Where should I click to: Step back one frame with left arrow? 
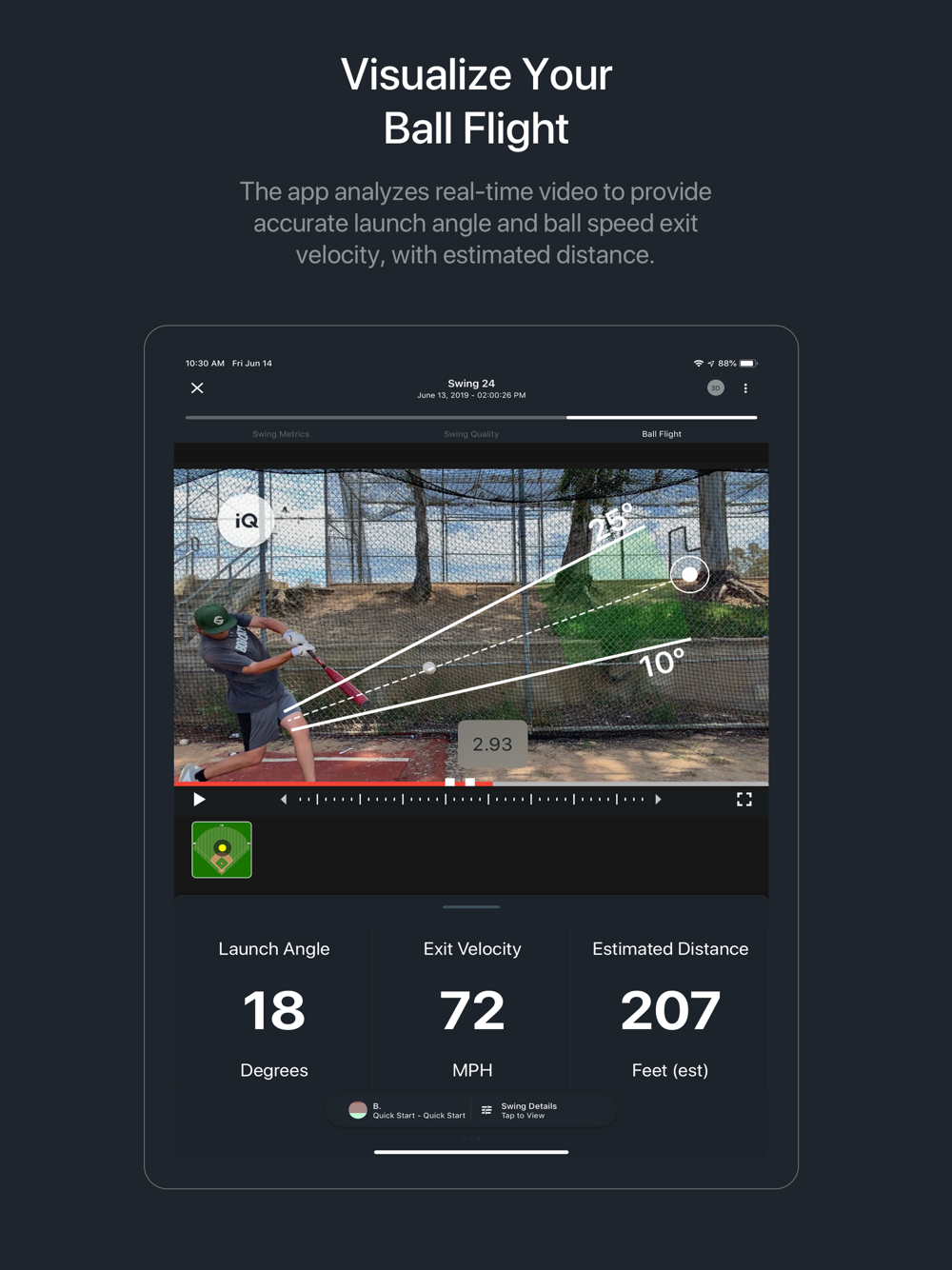[x=284, y=800]
